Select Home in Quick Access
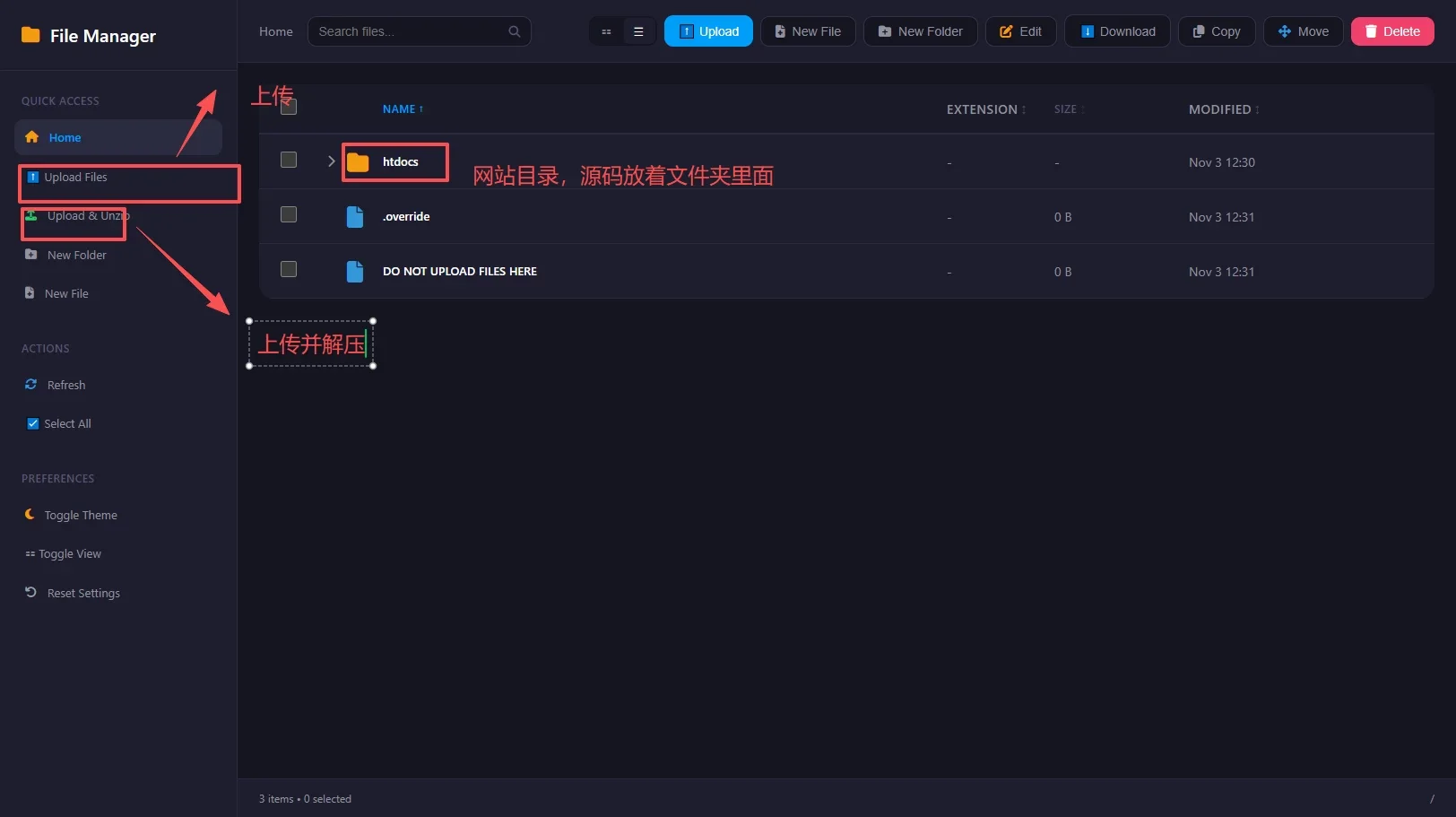Screen dimensions: 1456x817 (65, 137)
